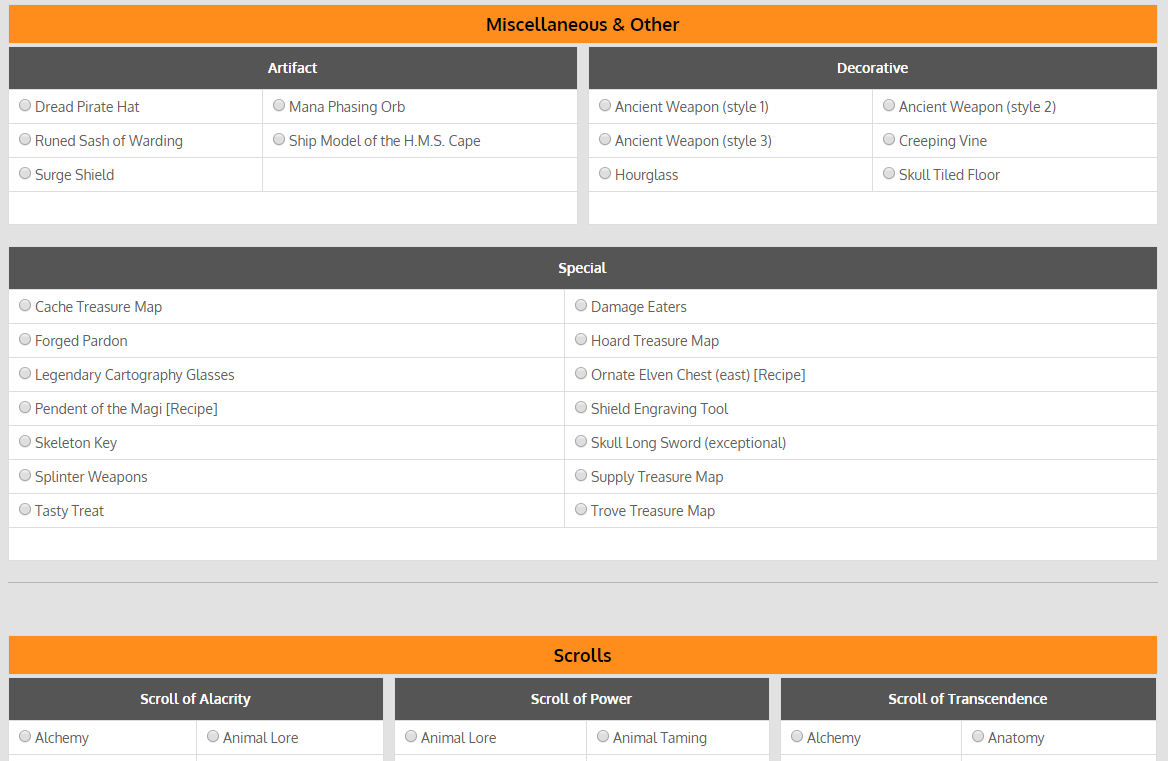Click the Miscellaneous & Other heading
The width and height of the screenshot is (1172, 761).
(x=583, y=25)
